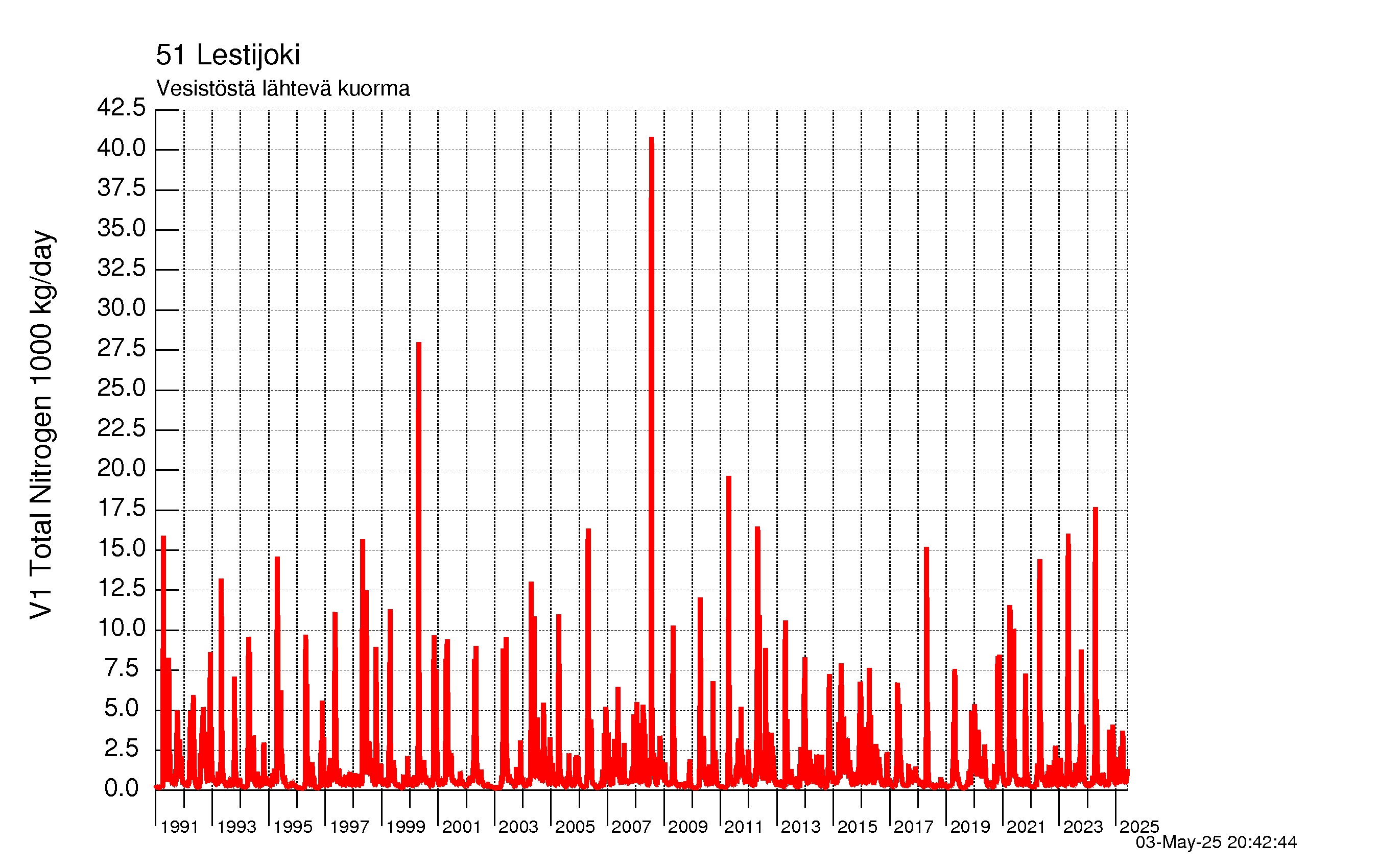Image resolution: width=1379 pixels, height=868 pixels.
Task: Click y-axis value 25.0
Action: 122,388
